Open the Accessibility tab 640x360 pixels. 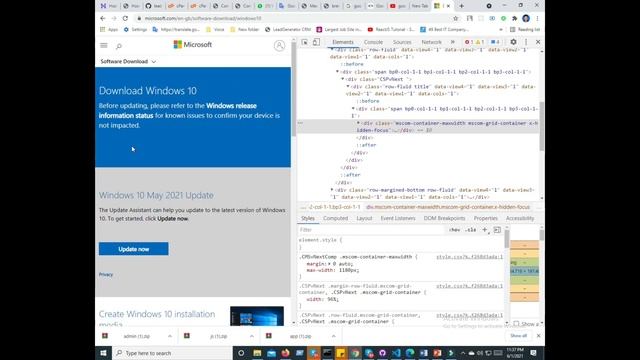pos(520,218)
